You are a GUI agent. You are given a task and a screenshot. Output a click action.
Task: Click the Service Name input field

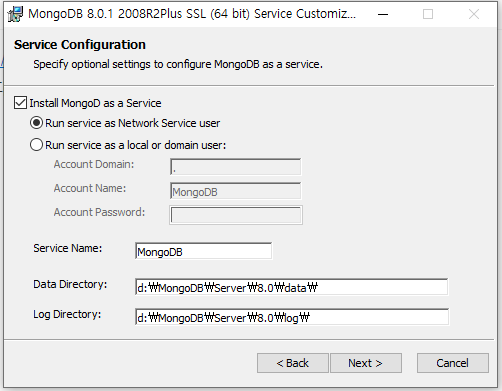click(203, 251)
